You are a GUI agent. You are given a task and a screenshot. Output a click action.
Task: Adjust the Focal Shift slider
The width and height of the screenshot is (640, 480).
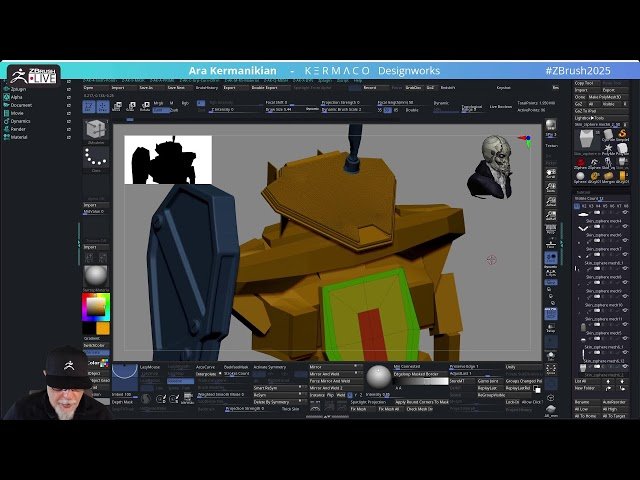(291, 103)
